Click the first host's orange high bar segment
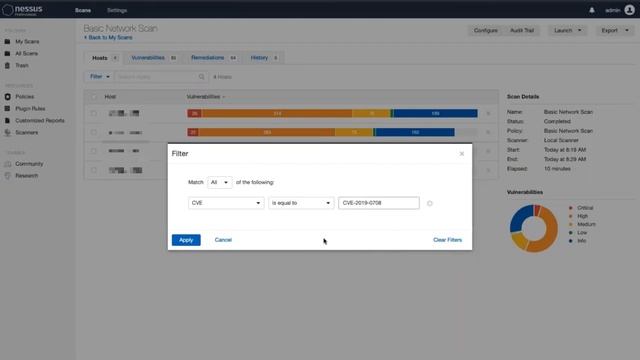 pos(277,113)
